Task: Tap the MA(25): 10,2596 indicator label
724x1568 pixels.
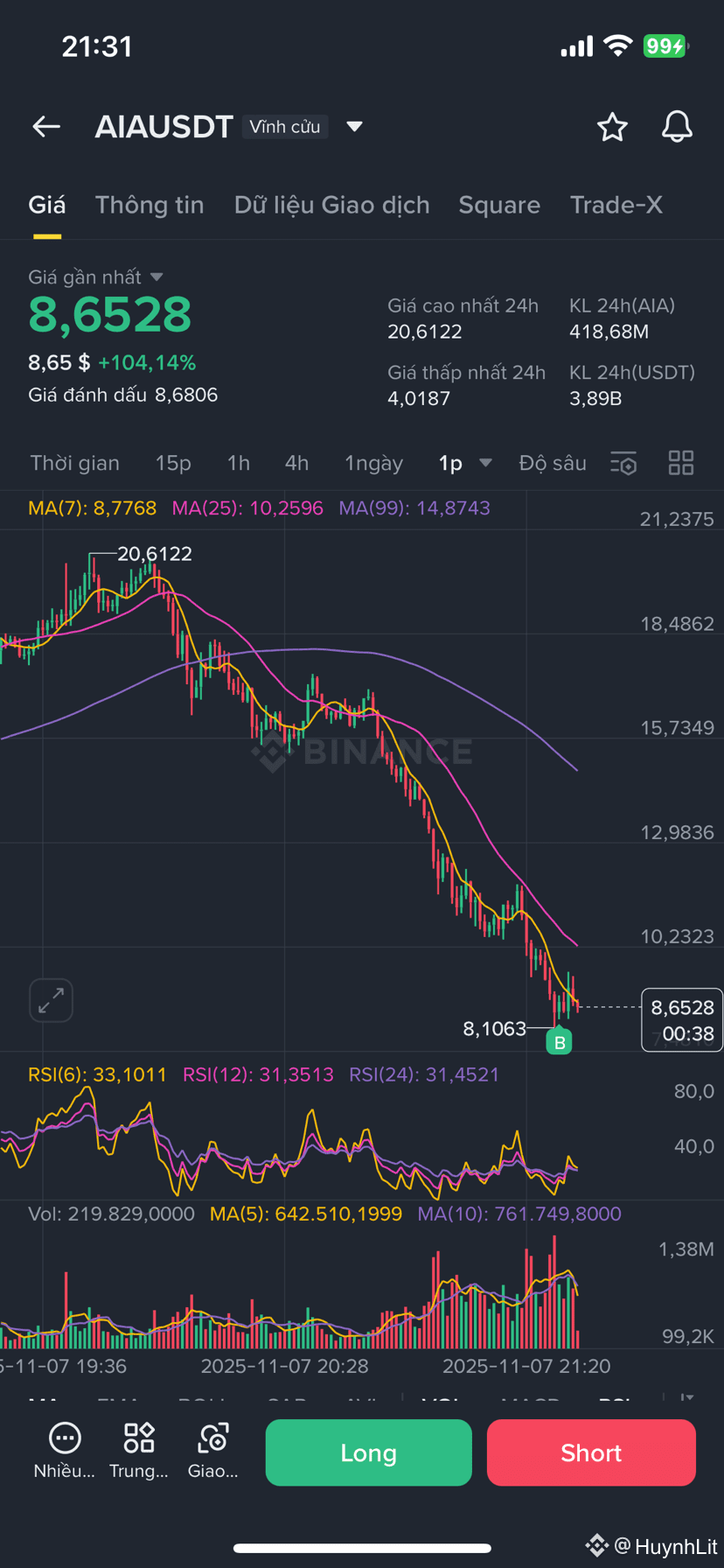Action: [247, 508]
